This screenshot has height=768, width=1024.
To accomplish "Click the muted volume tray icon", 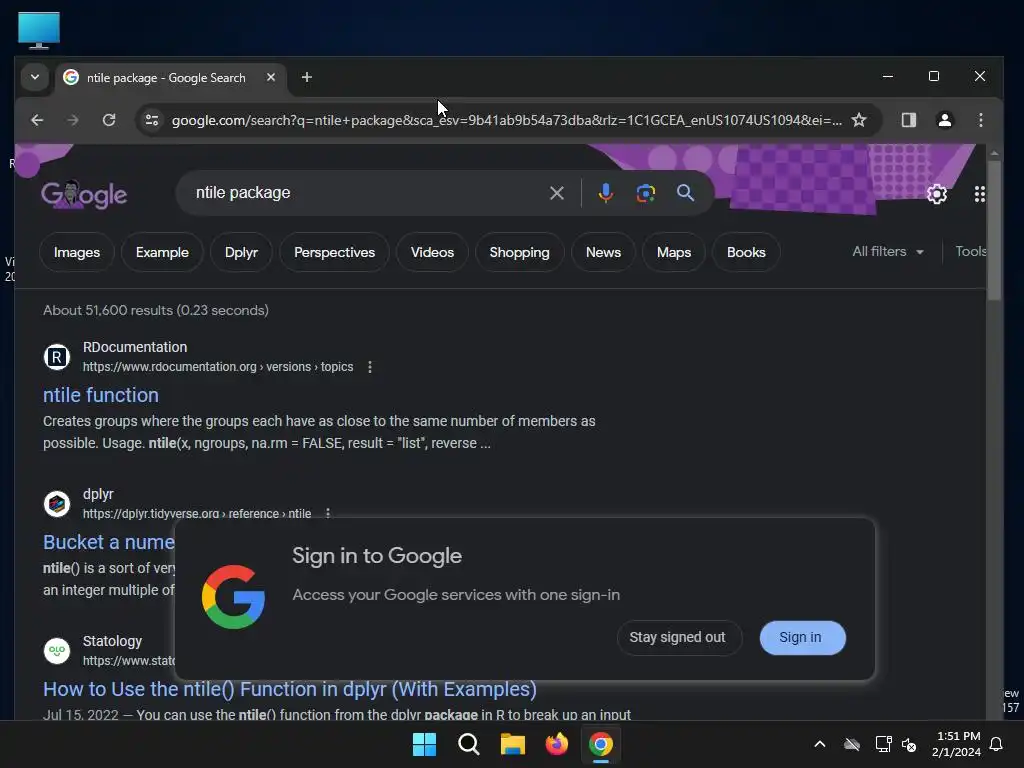I will (909, 744).
